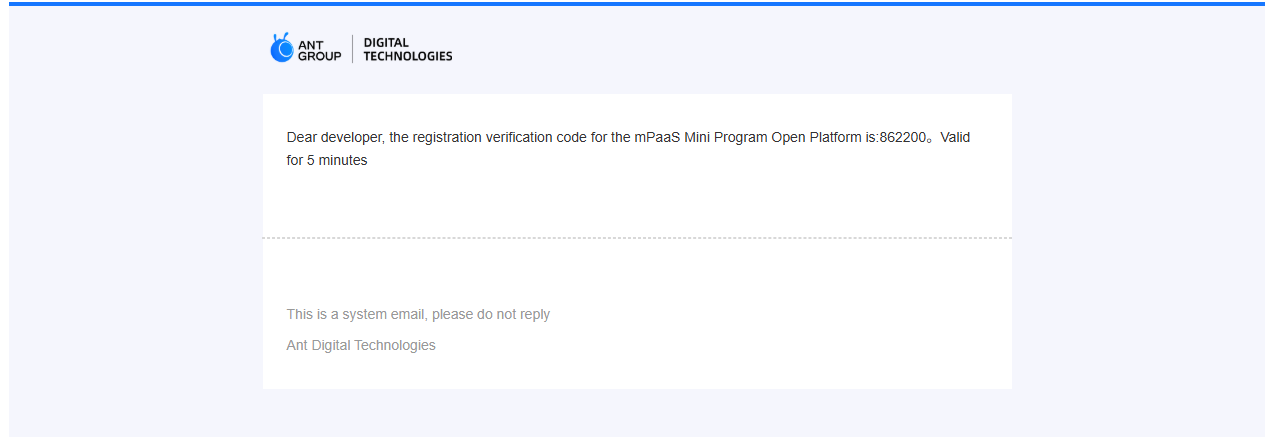This screenshot has height=447, width=1265.
Task: Click the word 'GROUP' in the logo
Action: point(319,56)
